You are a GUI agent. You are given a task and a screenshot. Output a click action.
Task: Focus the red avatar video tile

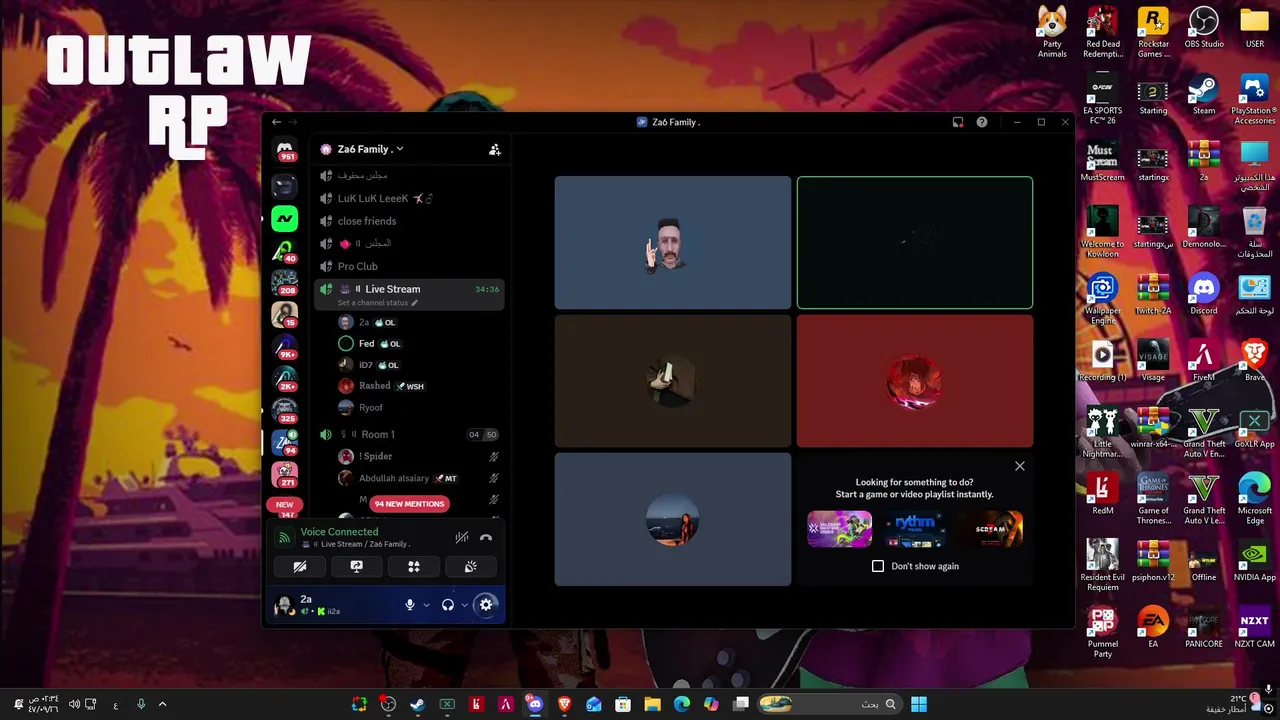pyautogui.click(x=915, y=381)
